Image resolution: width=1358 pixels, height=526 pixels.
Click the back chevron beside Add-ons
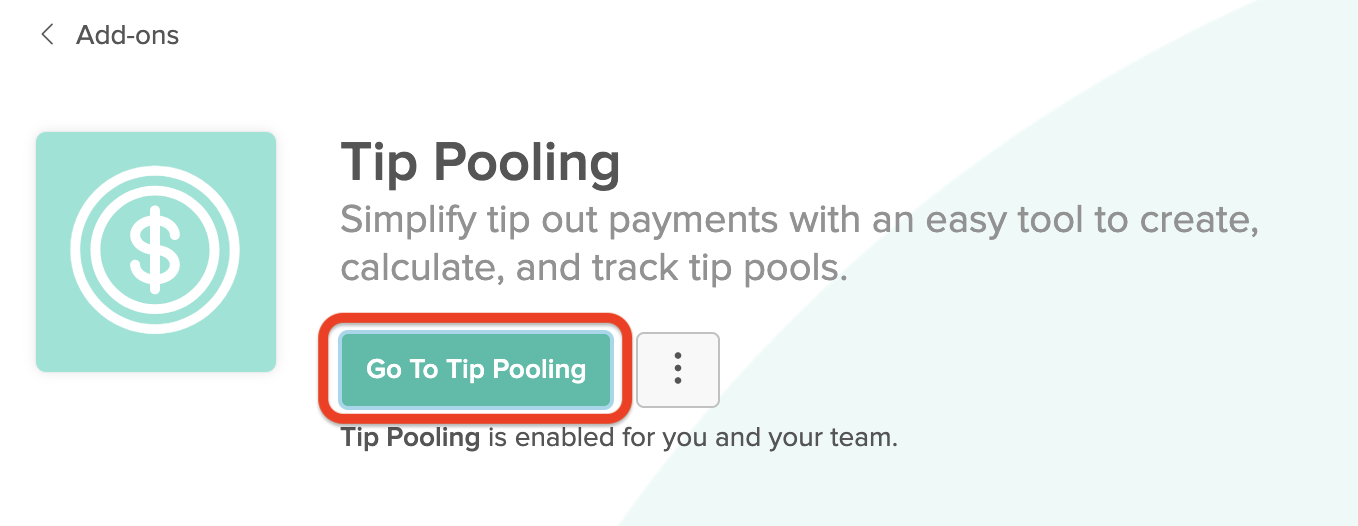[46, 35]
